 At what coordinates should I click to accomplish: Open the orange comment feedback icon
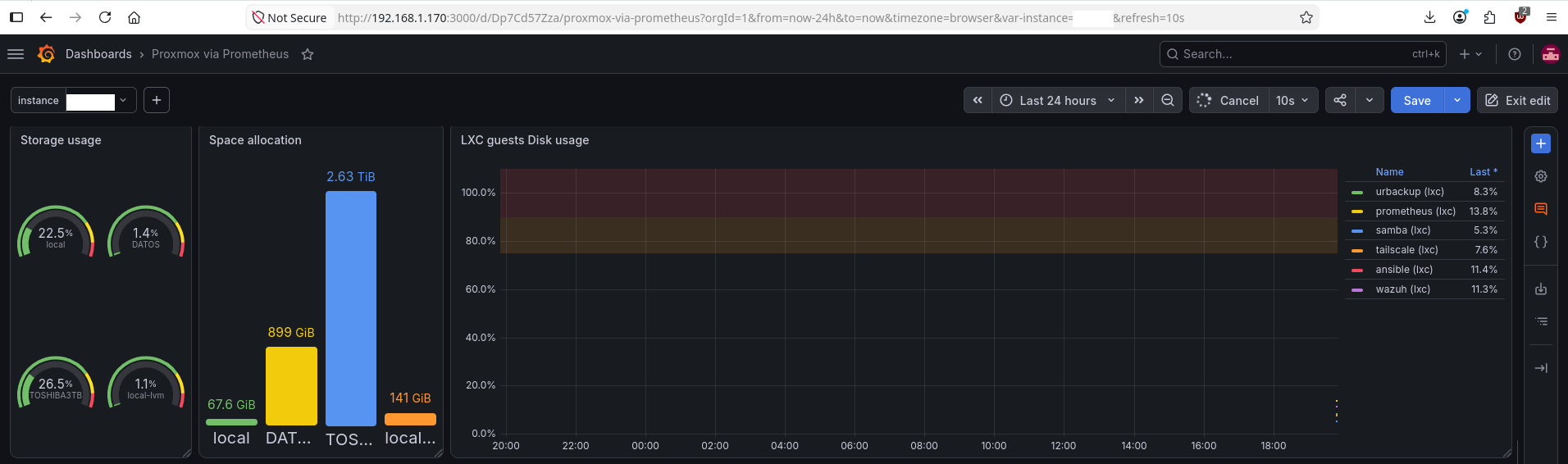pyautogui.click(x=1541, y=209)
